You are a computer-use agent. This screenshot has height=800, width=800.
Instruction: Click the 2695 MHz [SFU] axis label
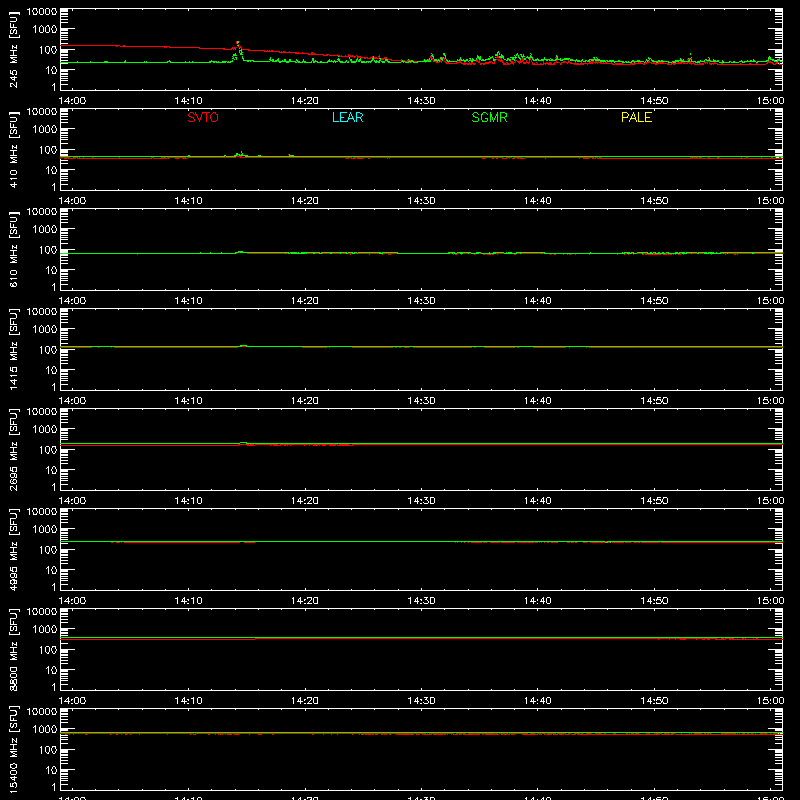[13, 450]
